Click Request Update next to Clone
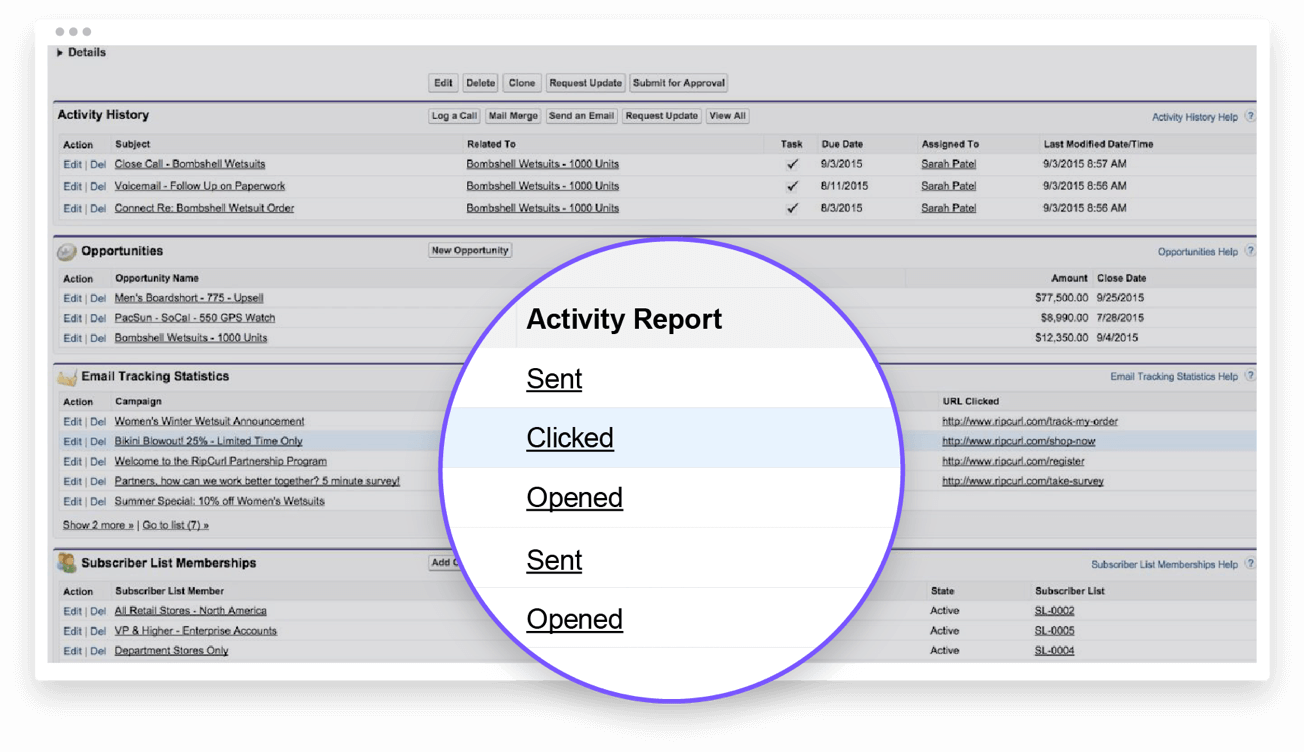Image resolution: width=1304 pixels, height=752 pixels. coord(586,83)
